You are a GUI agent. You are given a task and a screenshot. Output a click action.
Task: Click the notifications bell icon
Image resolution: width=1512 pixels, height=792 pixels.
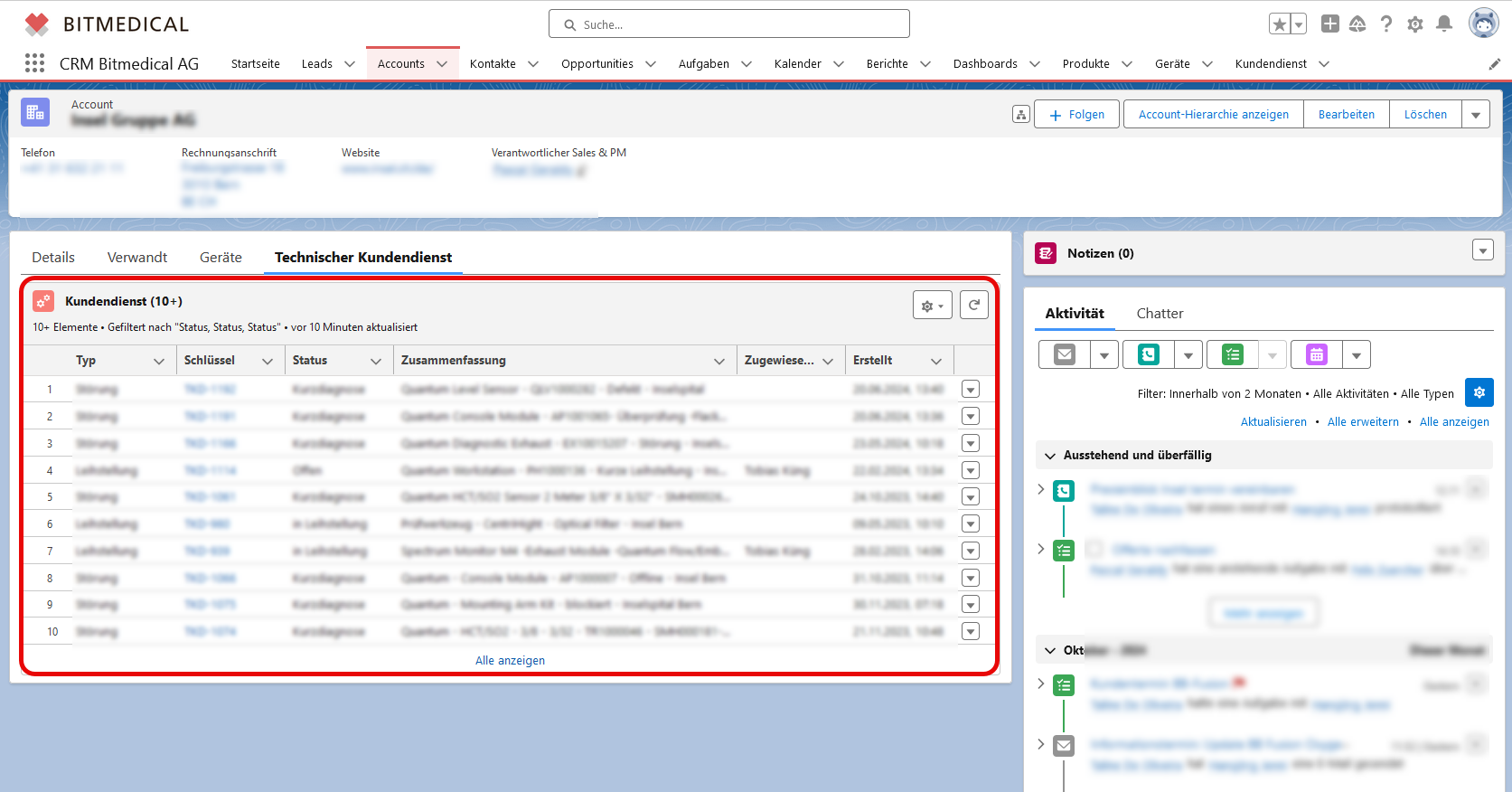[x=1444, y=24]
